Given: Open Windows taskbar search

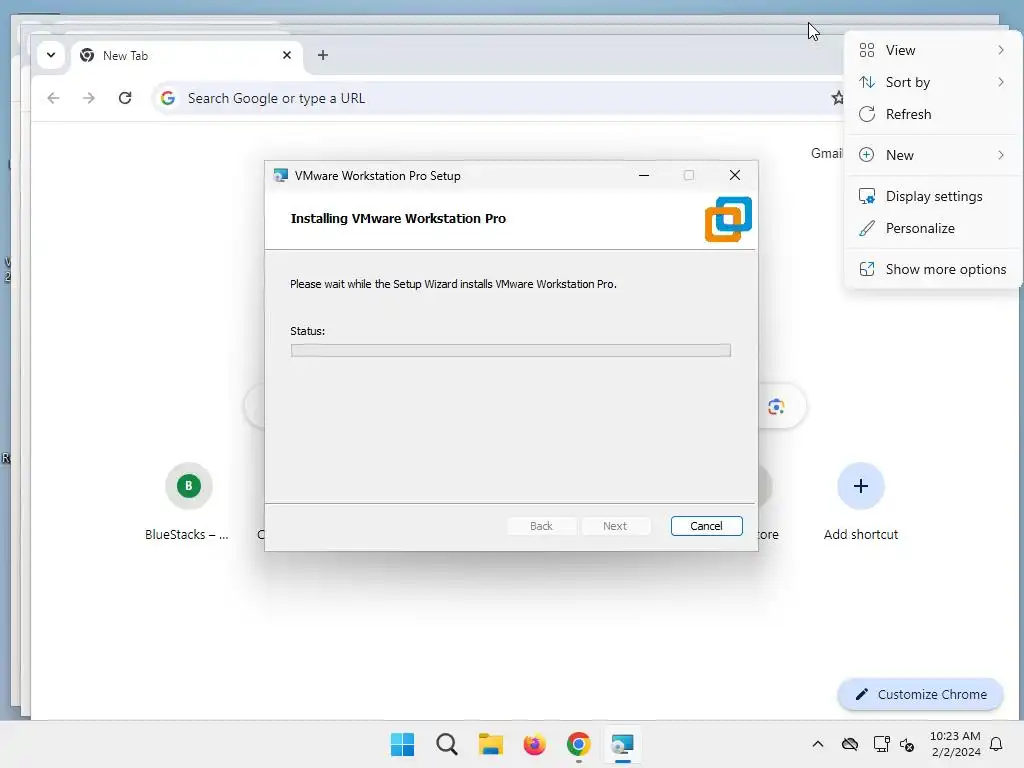Looking at the screenshot, I should (447, 744).
